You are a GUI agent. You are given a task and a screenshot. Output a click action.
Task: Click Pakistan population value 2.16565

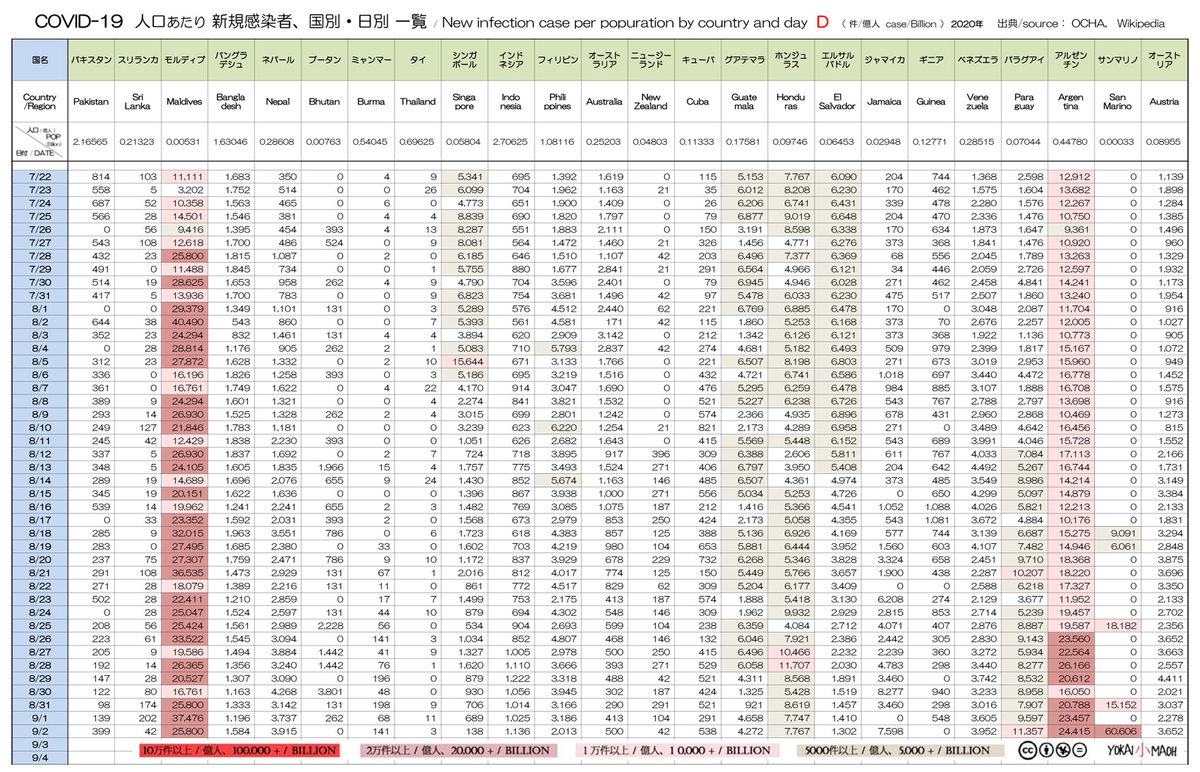coord(90,143)
